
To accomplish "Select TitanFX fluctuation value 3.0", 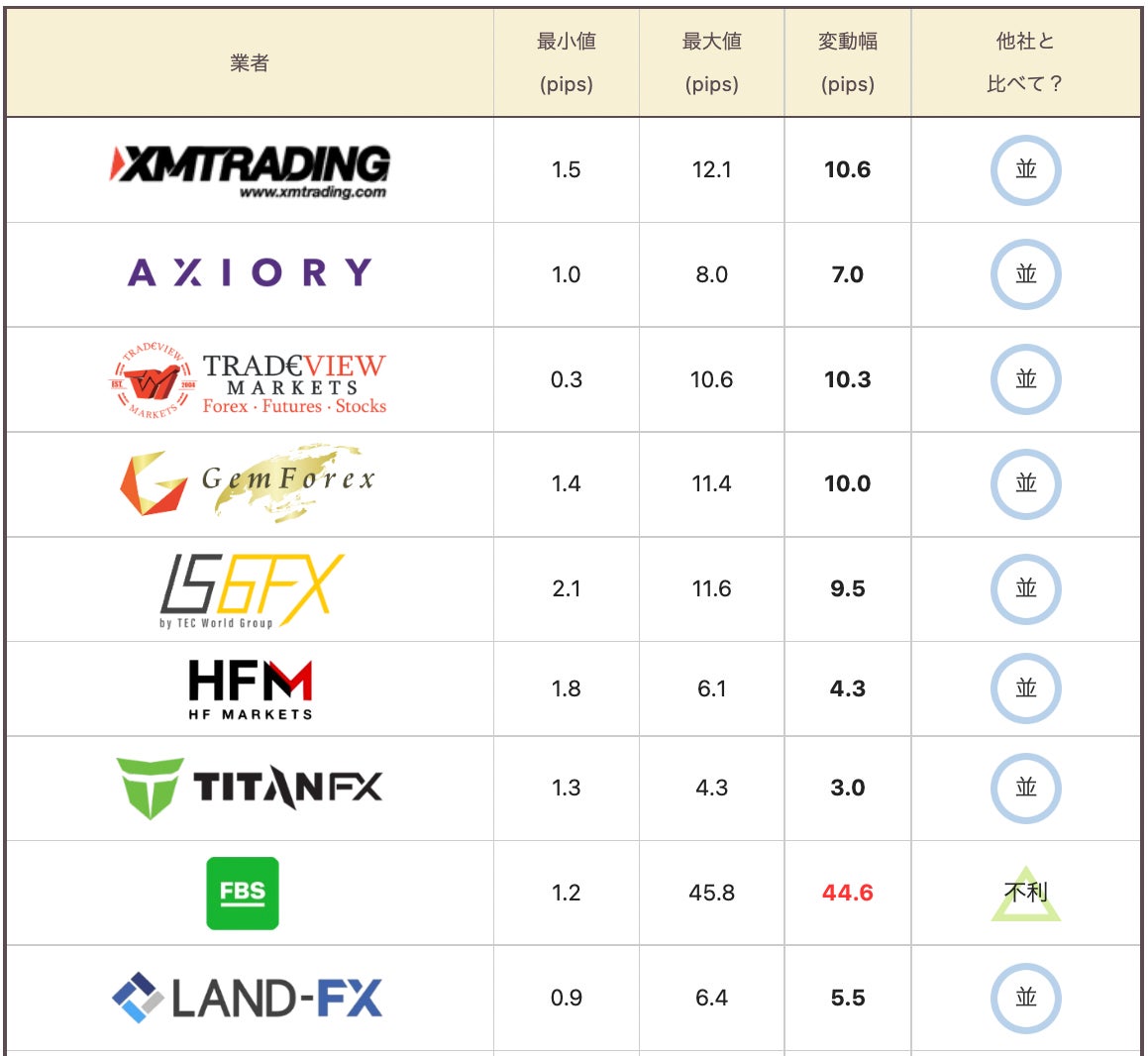I will point(848,788).
